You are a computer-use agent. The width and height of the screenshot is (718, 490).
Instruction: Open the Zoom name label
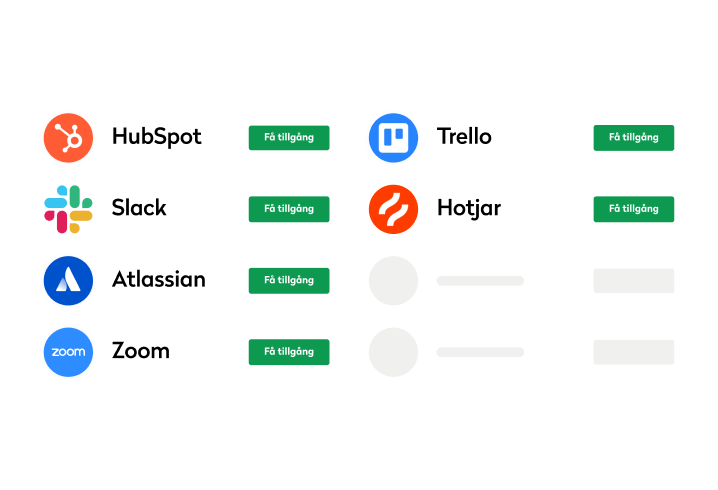[x=140, y=351]
